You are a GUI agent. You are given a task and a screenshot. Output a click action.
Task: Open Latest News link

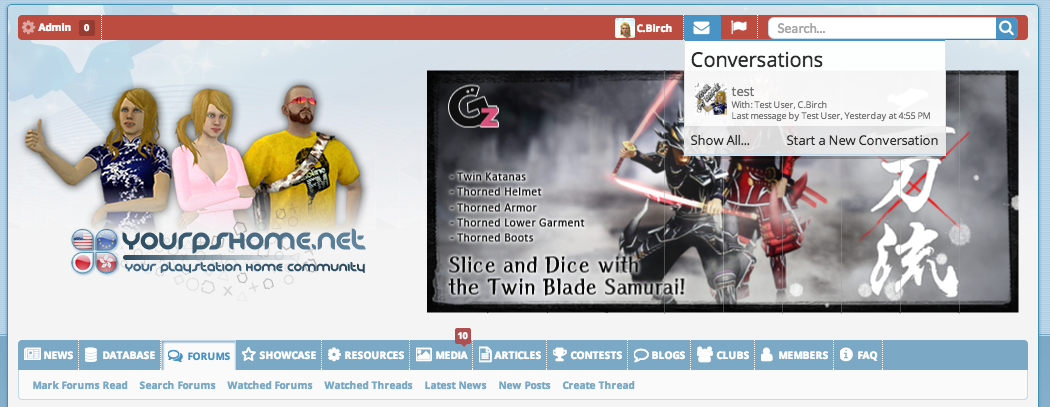tap(455, 386)
